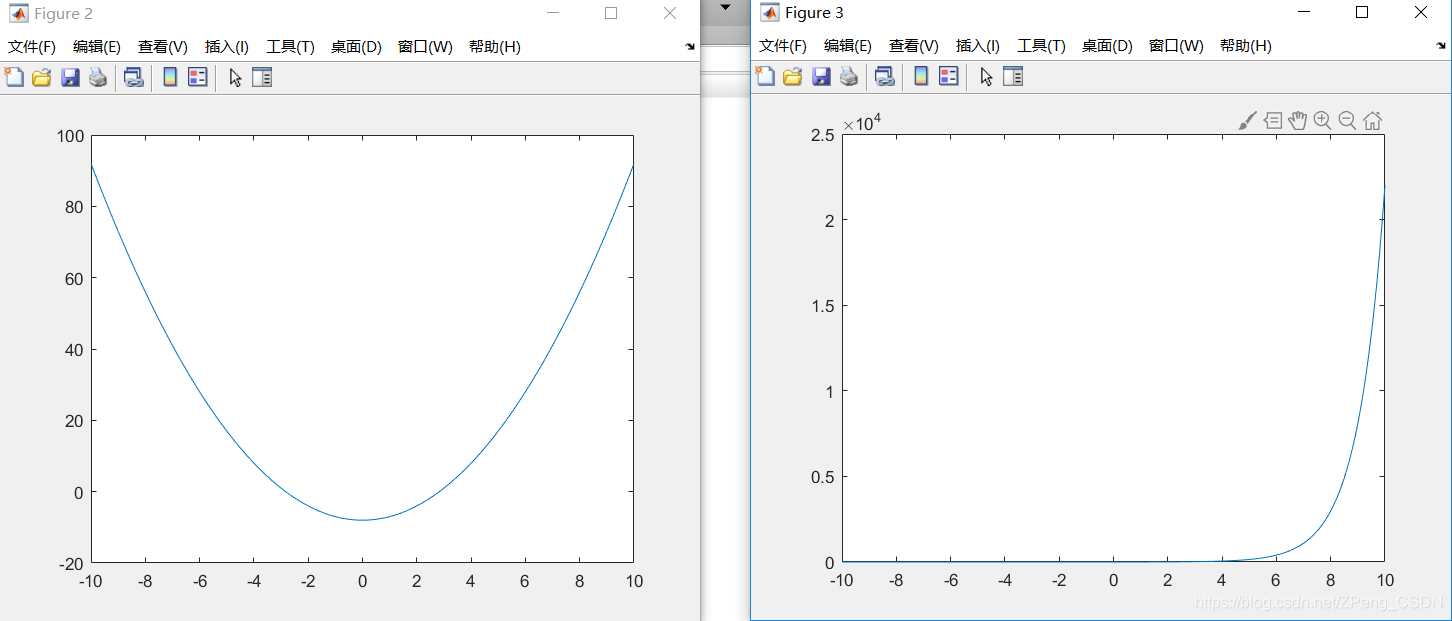Enable edit plot arrow in Figure 2
1452x621 pixels.
pos(235,77)
